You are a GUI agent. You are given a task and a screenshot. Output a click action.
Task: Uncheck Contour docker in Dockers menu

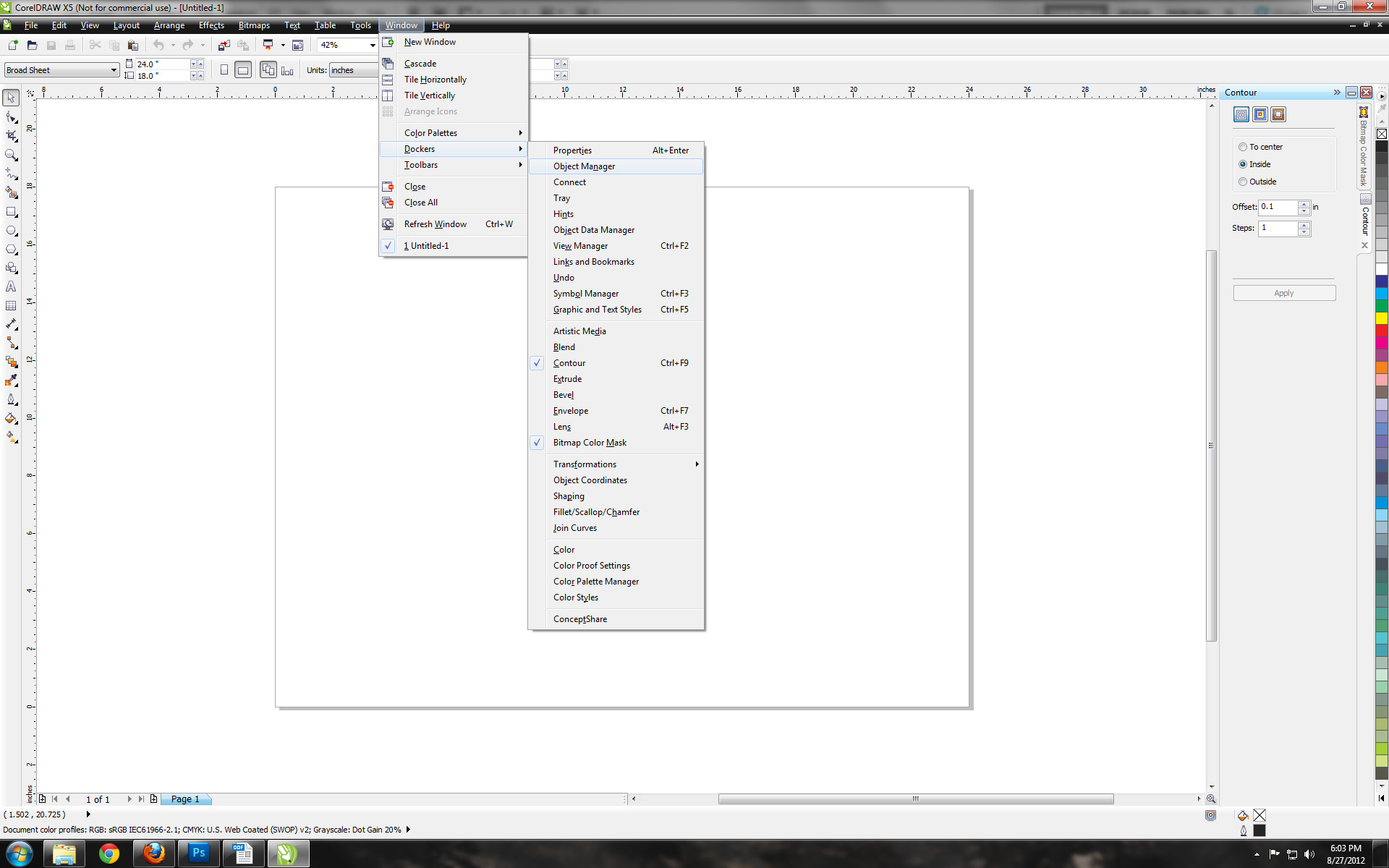pyautogui.click(x=616, y=363)
